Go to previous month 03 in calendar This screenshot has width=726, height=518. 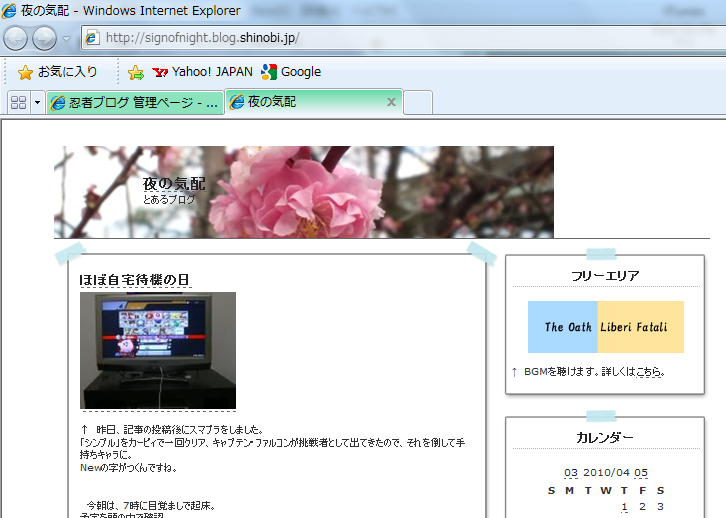pos(571,473)
